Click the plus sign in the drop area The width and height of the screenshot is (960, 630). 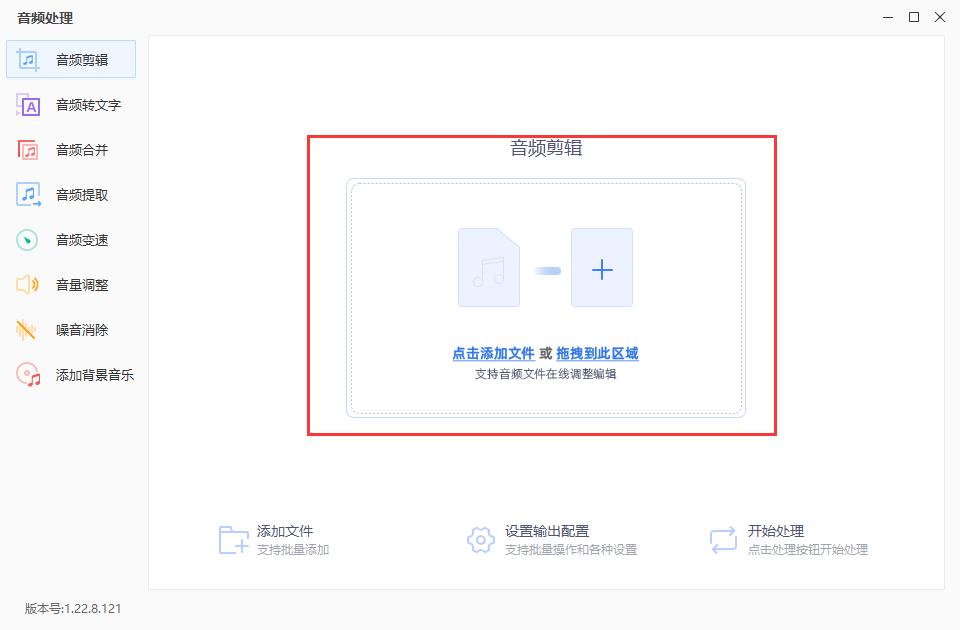602,267
